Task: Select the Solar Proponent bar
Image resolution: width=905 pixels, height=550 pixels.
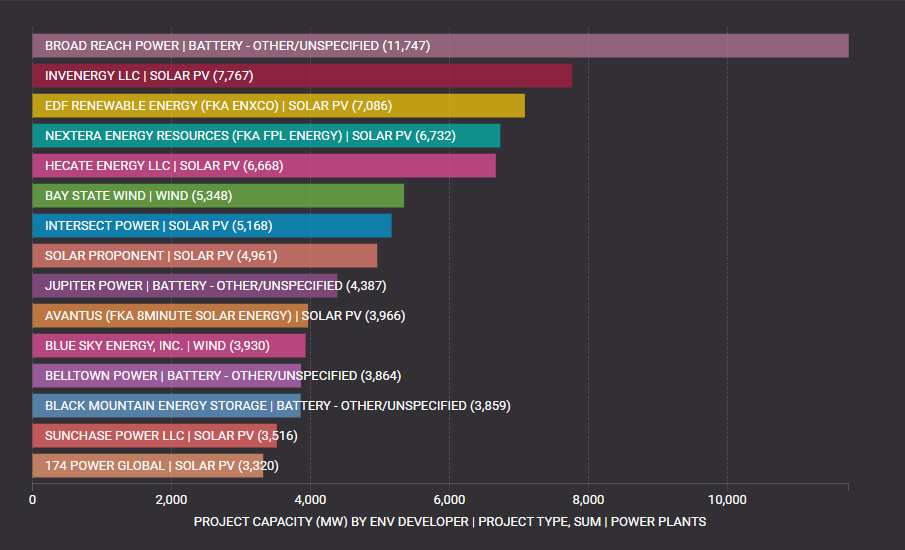Action: point(205,256)
